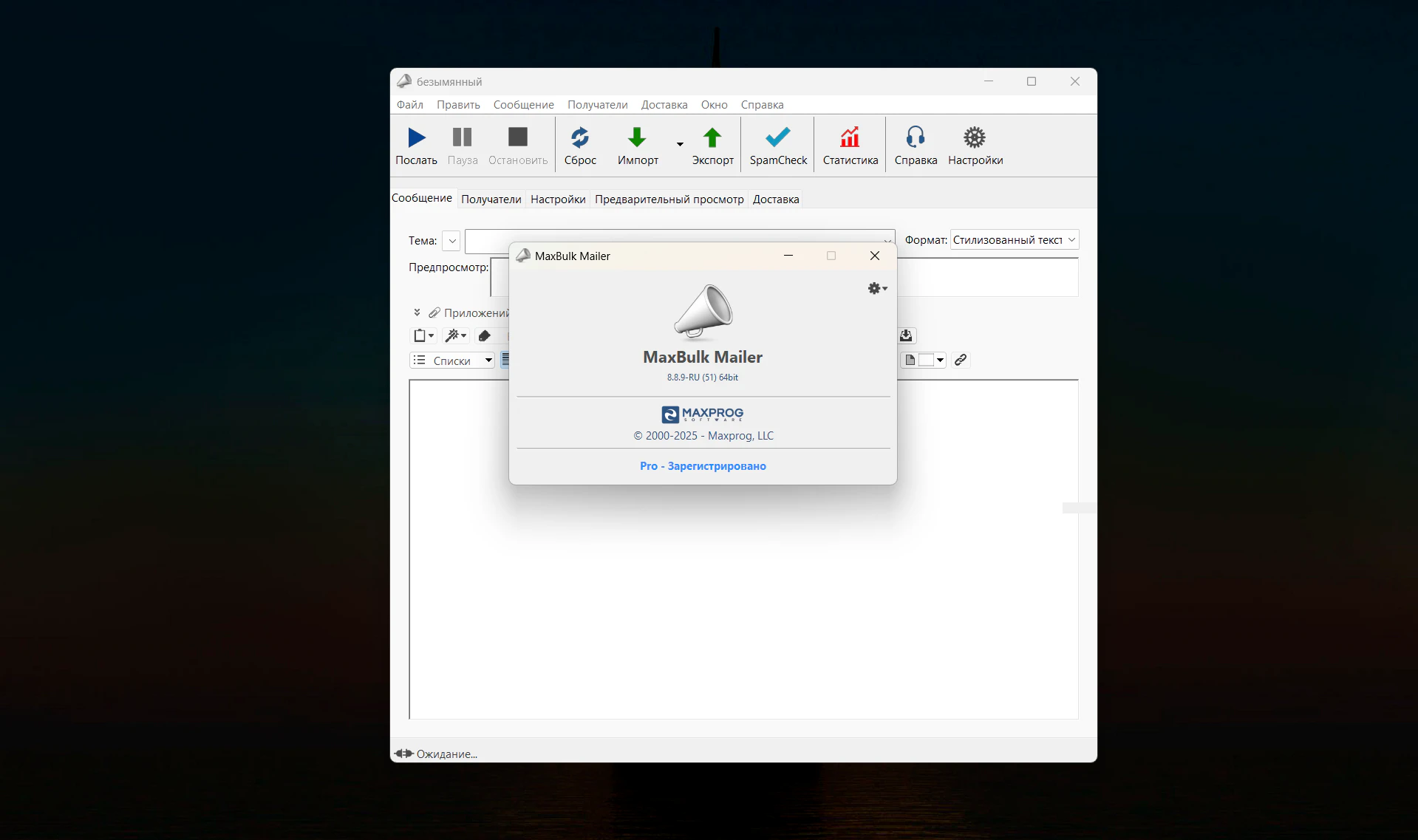Open the Окно menu
Image resolution: width=1418 pixels, height=840 pixels.
point(715,105)
